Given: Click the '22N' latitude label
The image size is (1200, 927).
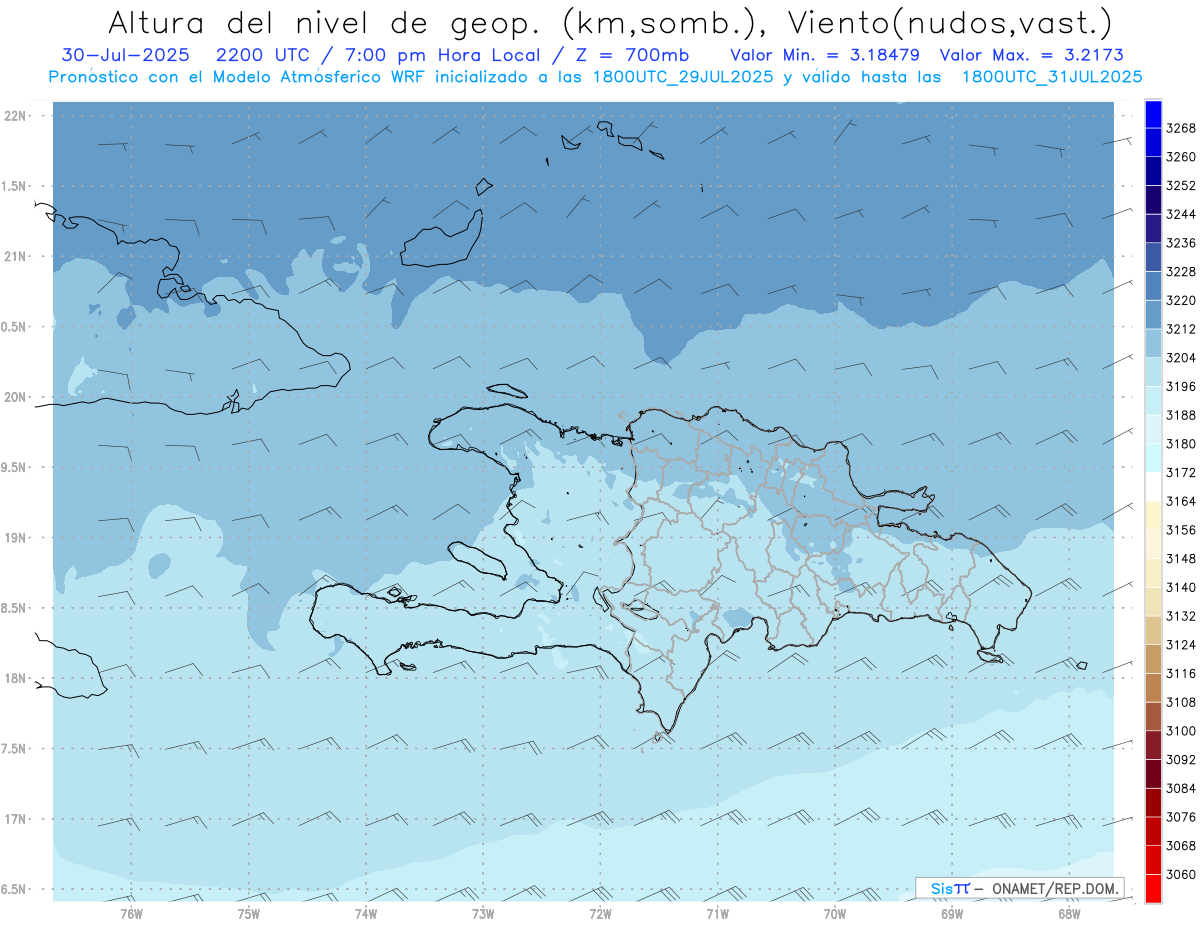Looking at the screenshot, I should click(x=16, y=116).
